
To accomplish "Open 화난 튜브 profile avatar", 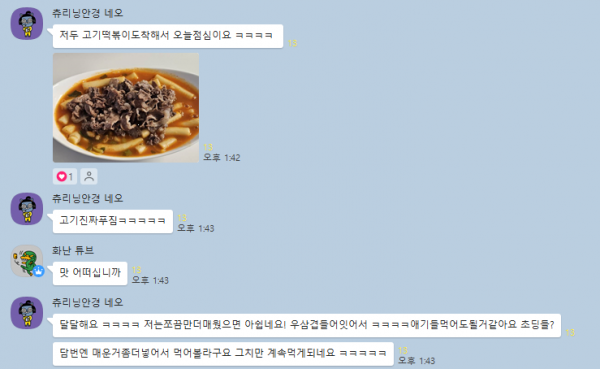I will [x=27, y=261].
